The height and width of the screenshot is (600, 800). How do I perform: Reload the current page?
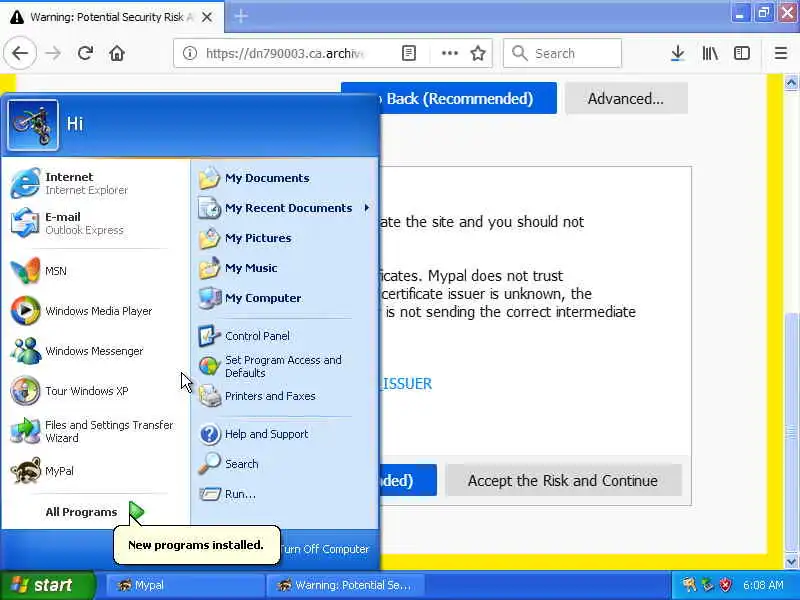(x=85, y=53)
